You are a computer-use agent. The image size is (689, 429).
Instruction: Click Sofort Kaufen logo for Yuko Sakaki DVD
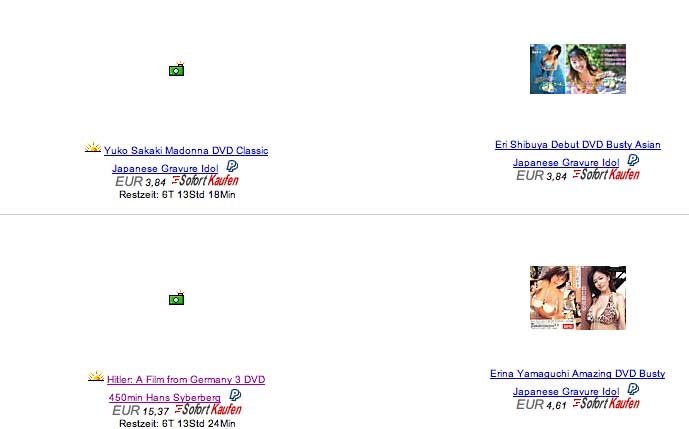coord(205,181)
